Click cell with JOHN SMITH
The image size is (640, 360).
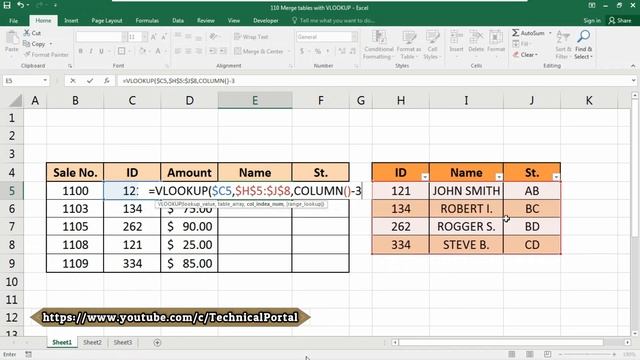click(x=466, y=191)
